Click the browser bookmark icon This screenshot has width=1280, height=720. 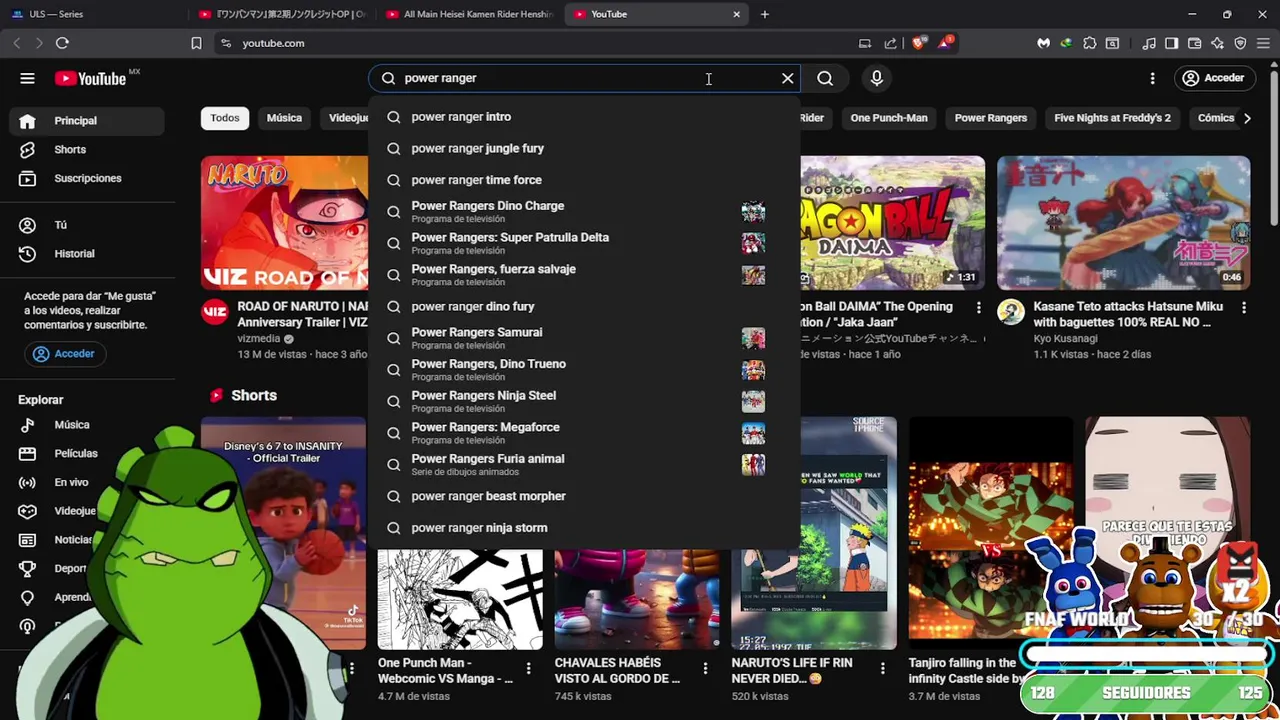tap(196, 43)
